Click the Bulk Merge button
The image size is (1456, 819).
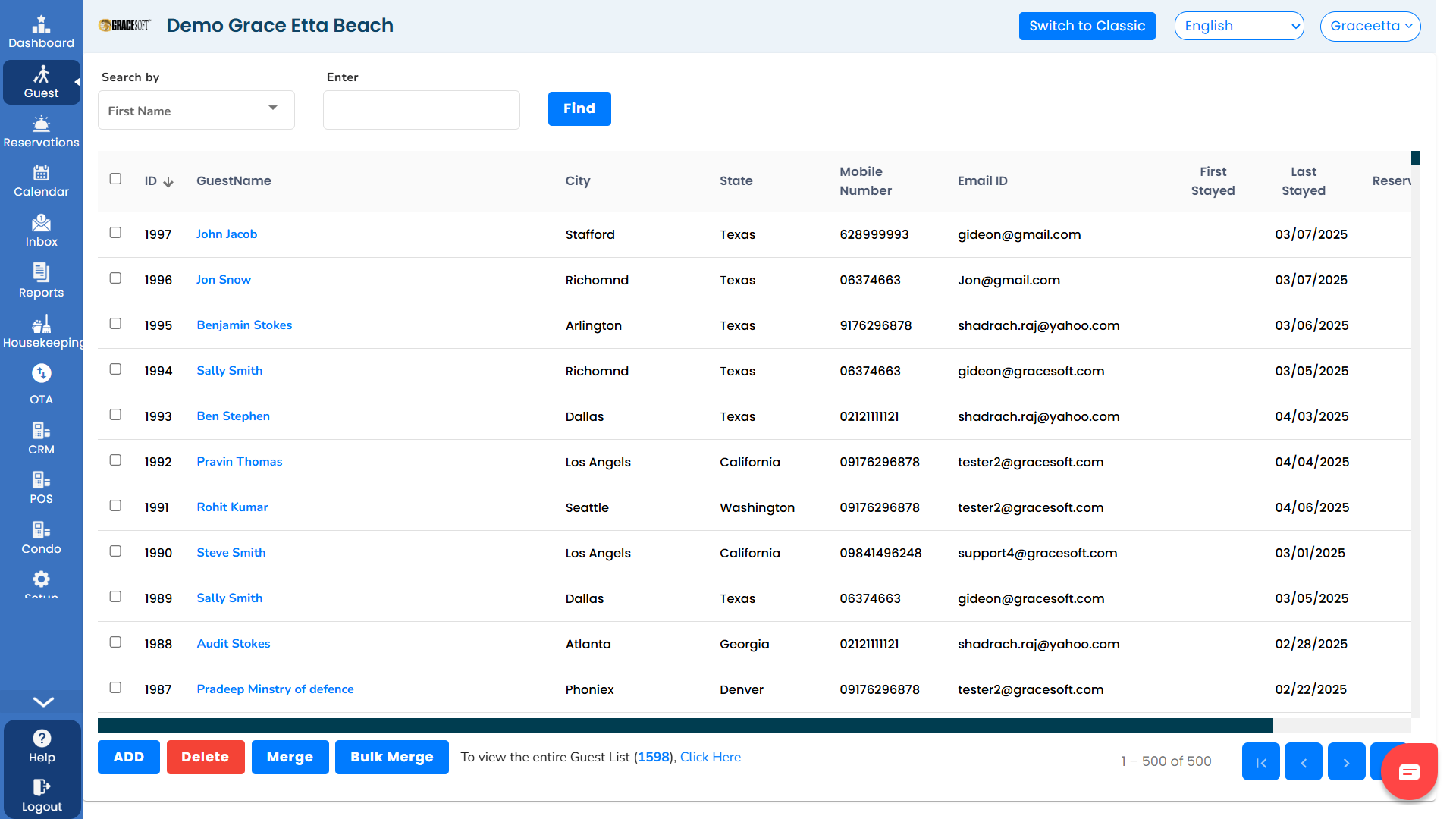click(391, 757)
